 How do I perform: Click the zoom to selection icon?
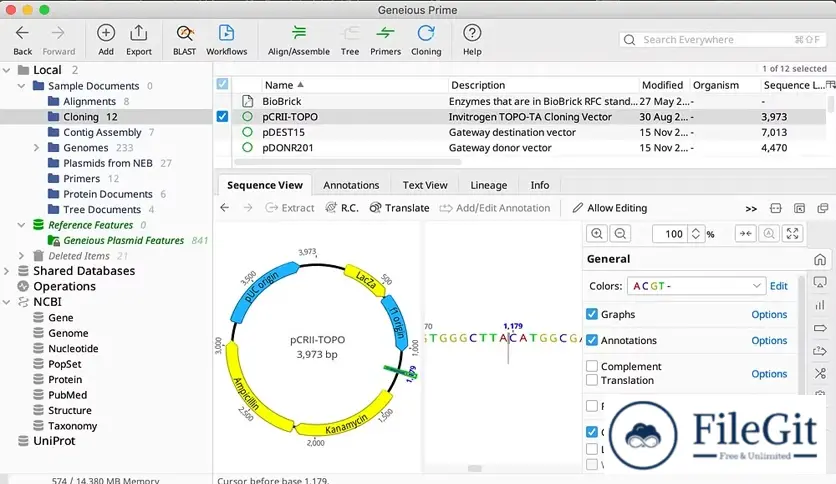click(x=769, y=233)
